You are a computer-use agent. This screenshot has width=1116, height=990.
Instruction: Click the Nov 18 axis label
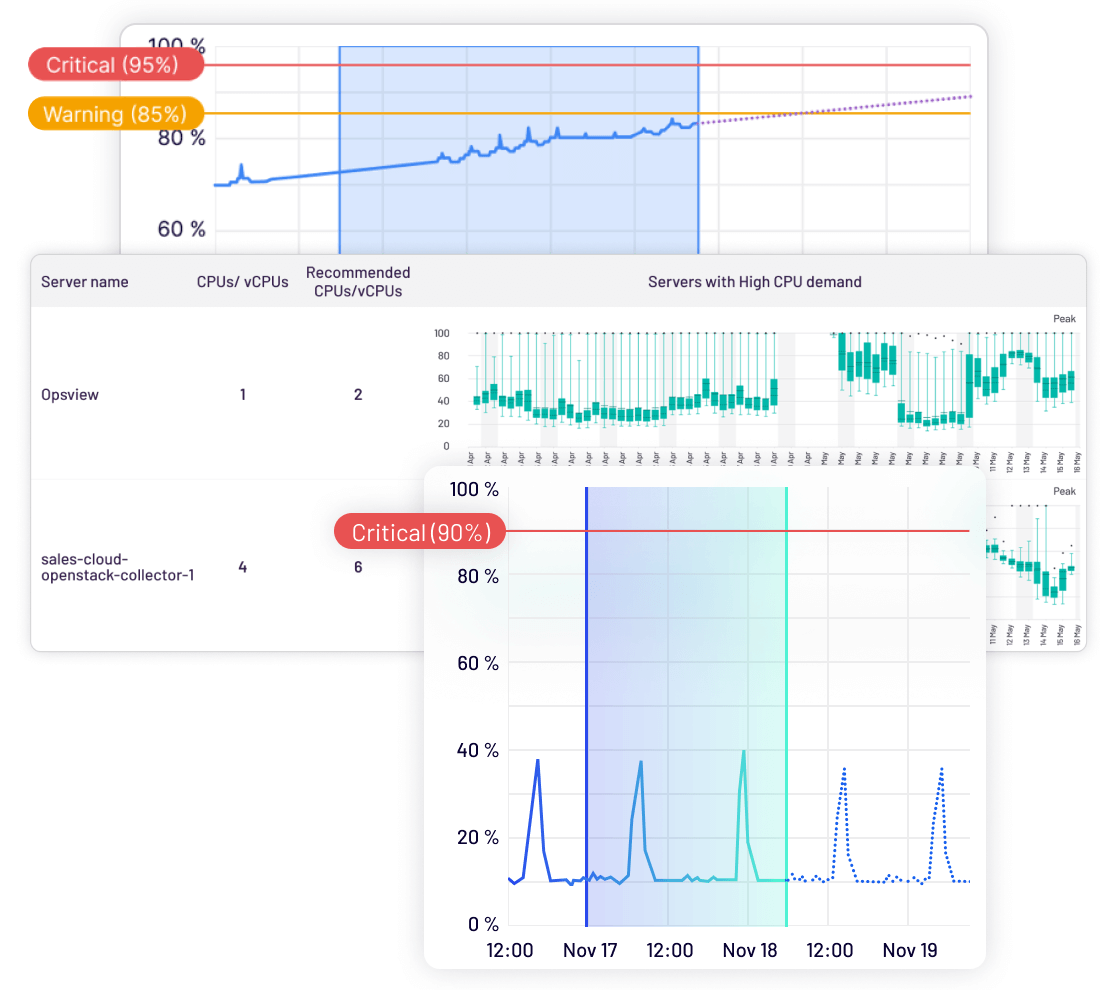(x=750, y=950)
